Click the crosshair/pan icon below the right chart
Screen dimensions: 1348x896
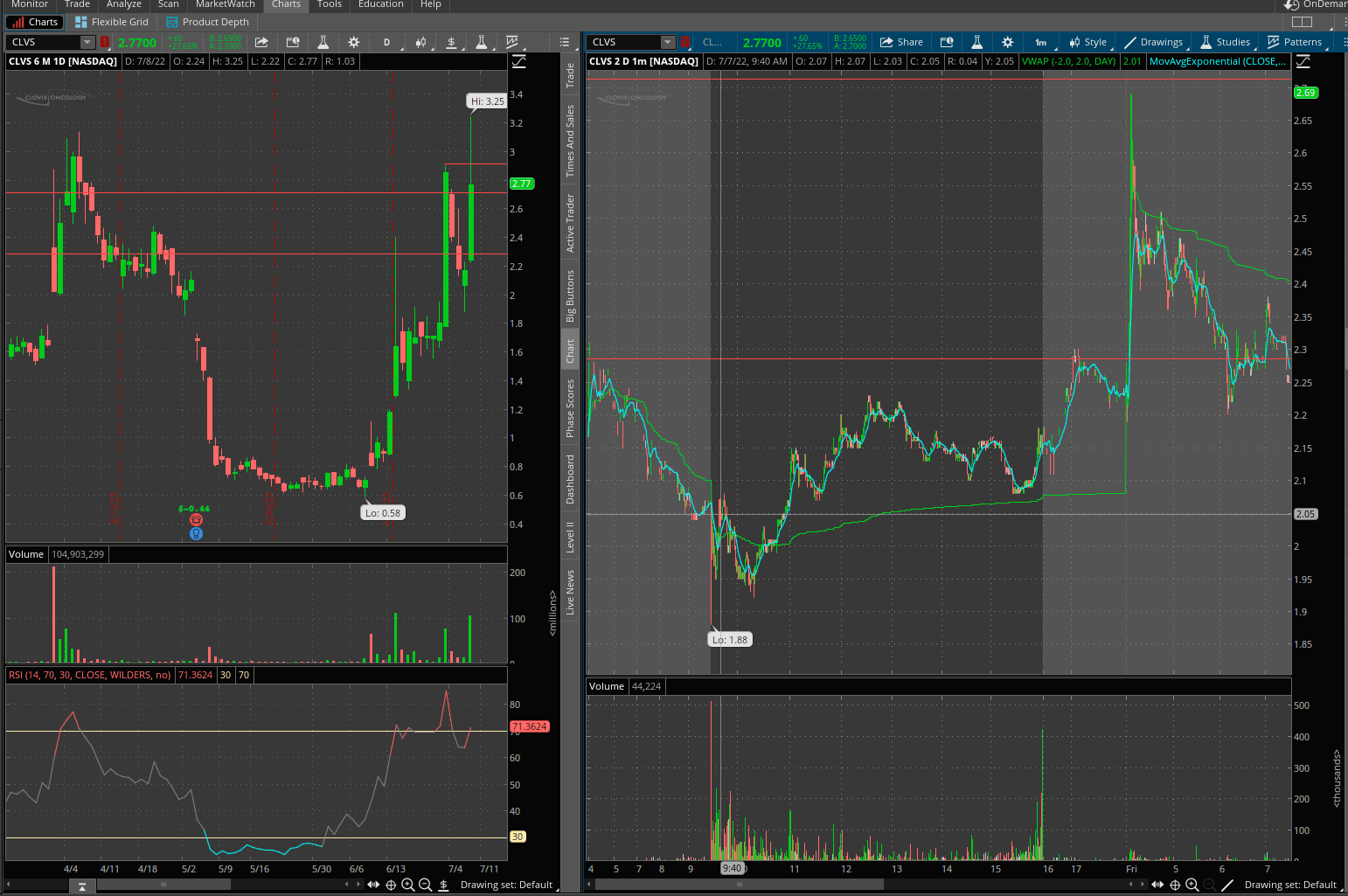point(1175,885)
